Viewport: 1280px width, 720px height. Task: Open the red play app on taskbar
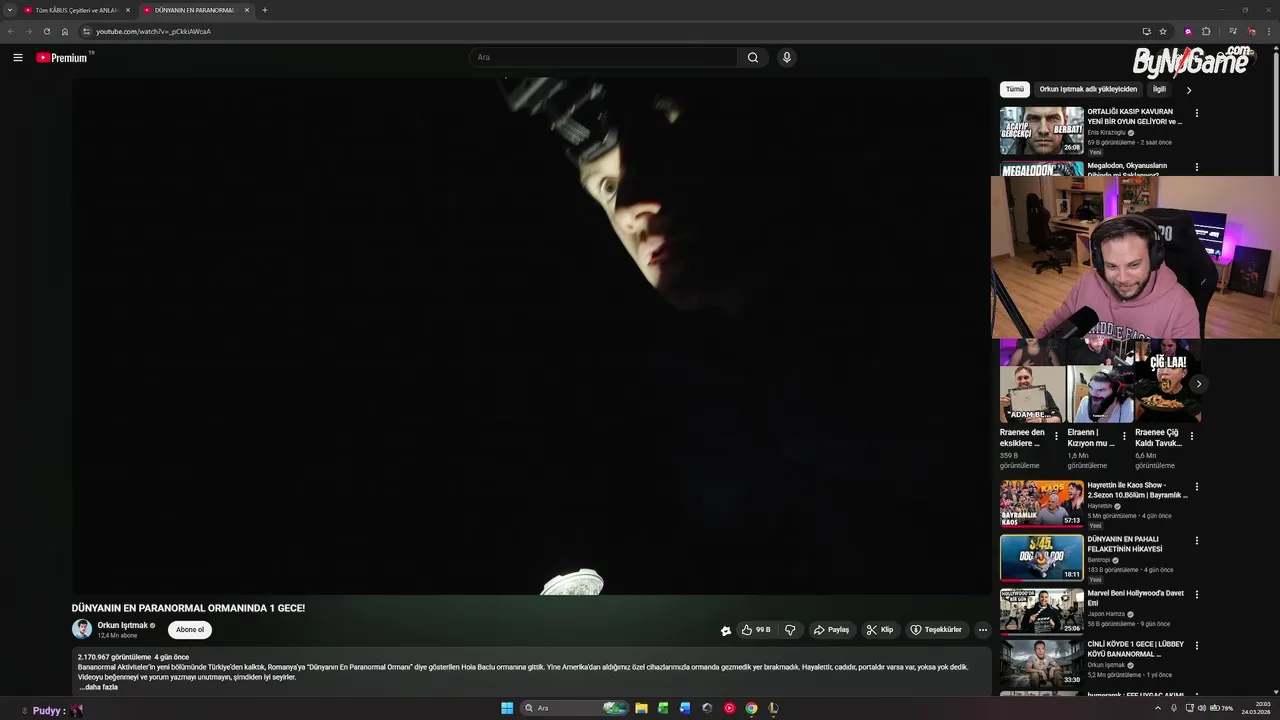(x=729, y=708)
